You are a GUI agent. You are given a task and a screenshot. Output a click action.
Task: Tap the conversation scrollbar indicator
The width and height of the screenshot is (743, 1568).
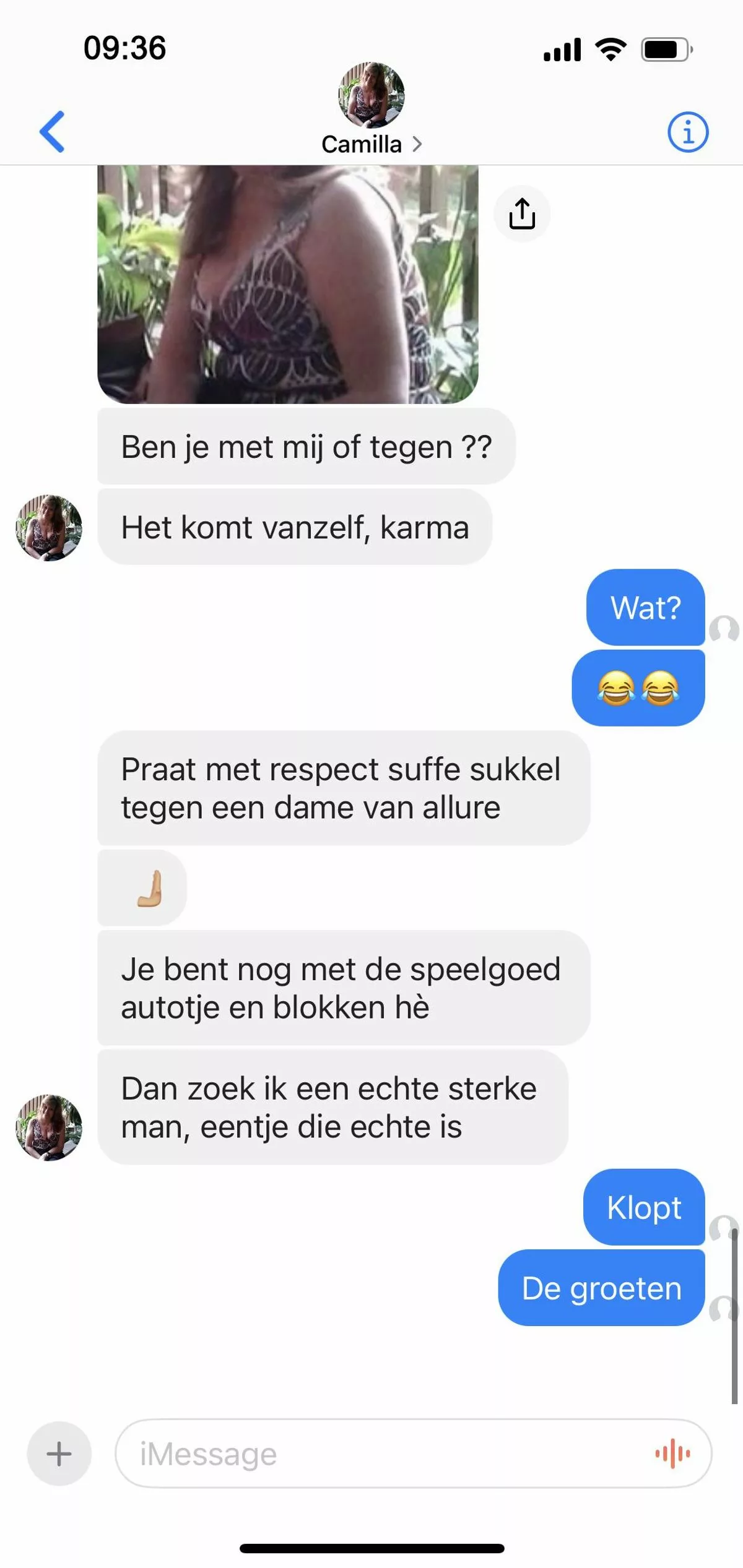[734, 1318]
